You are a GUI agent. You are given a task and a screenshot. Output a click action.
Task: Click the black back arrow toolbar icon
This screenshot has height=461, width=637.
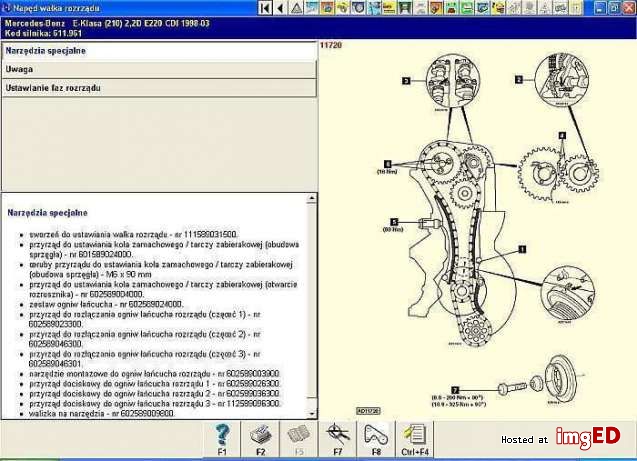pos(280,8)
